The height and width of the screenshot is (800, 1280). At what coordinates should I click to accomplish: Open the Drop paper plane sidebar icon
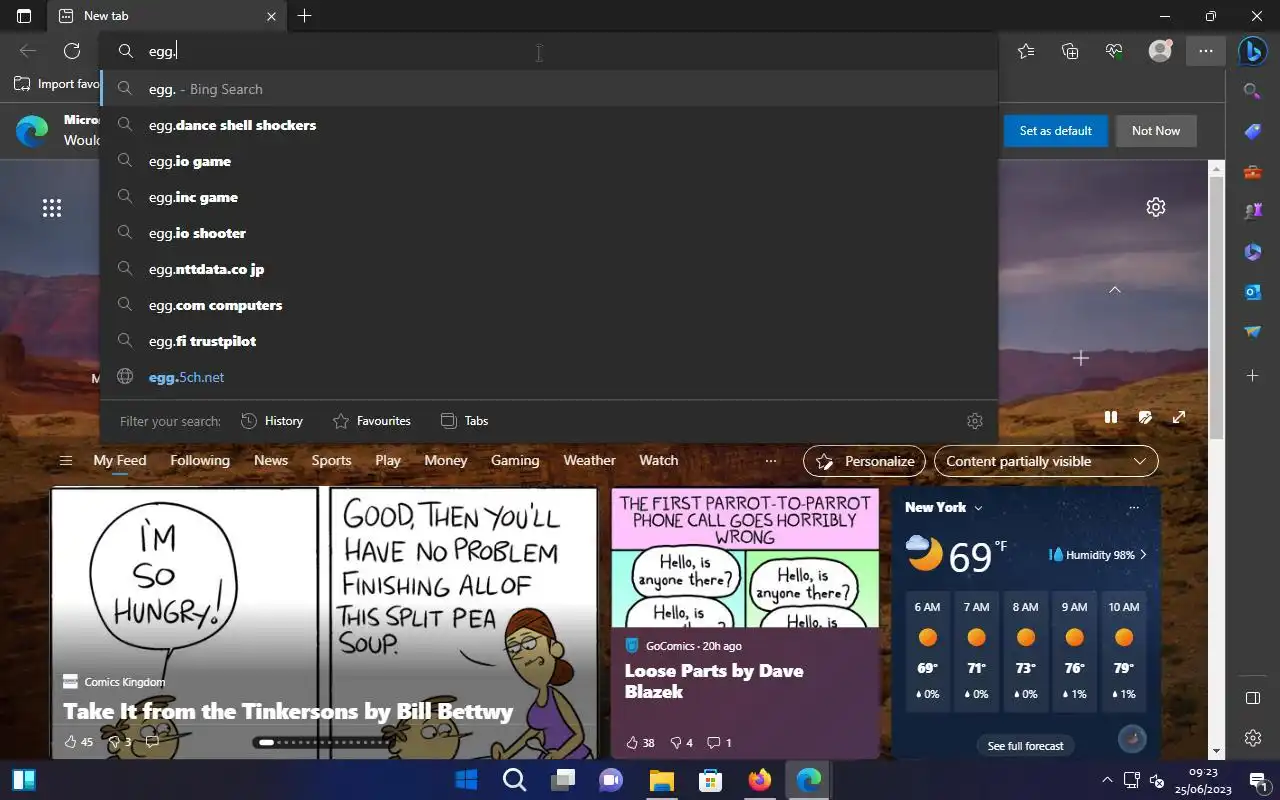pyautogui.click(x=1252, y=332)
